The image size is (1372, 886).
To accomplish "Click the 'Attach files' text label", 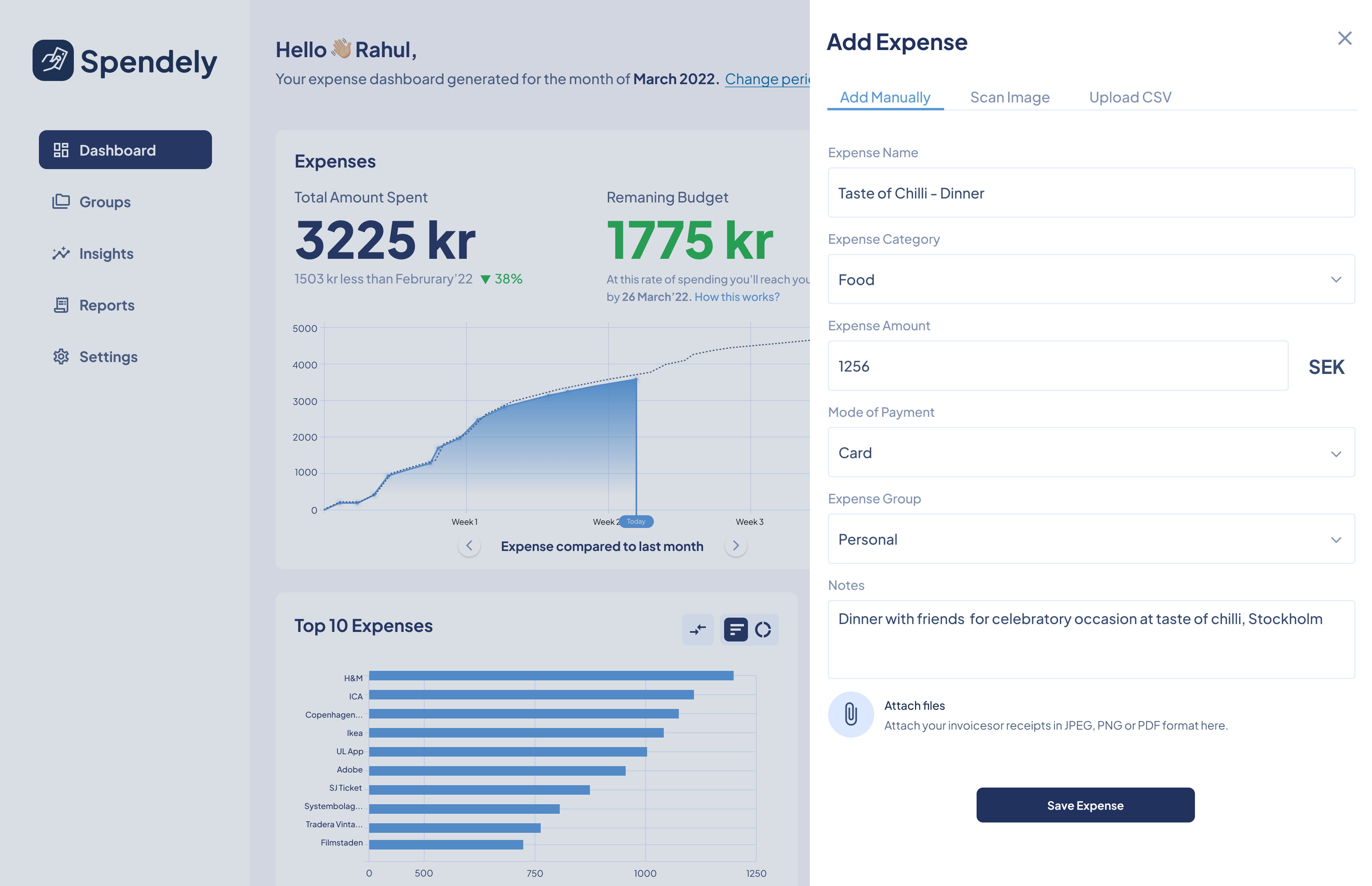I will pos(914,705).
